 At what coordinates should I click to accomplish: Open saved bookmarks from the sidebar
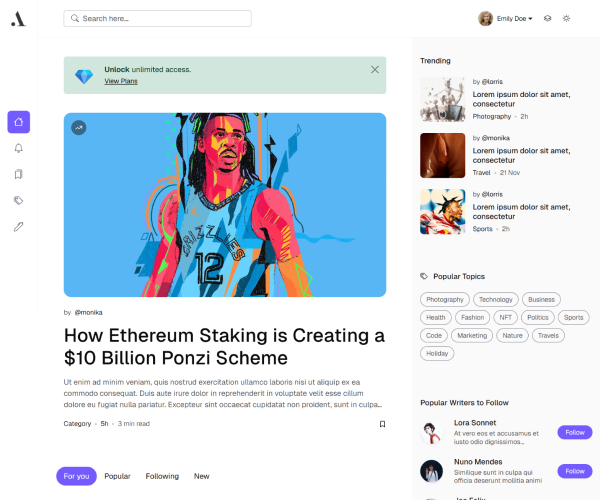pyautogui.click(x=18, y=174)
